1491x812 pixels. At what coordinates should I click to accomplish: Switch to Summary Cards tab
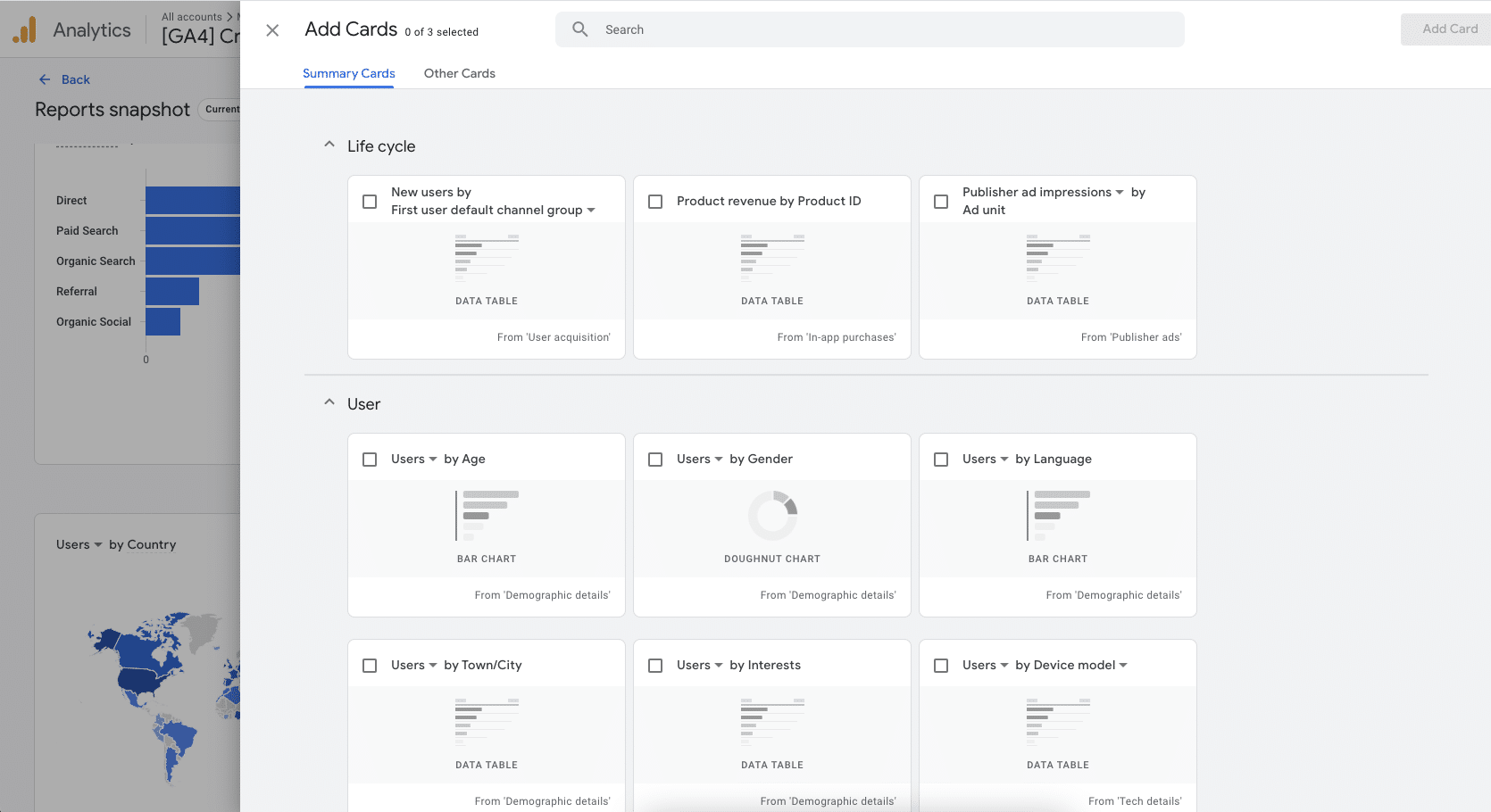(x=349, y=73)
